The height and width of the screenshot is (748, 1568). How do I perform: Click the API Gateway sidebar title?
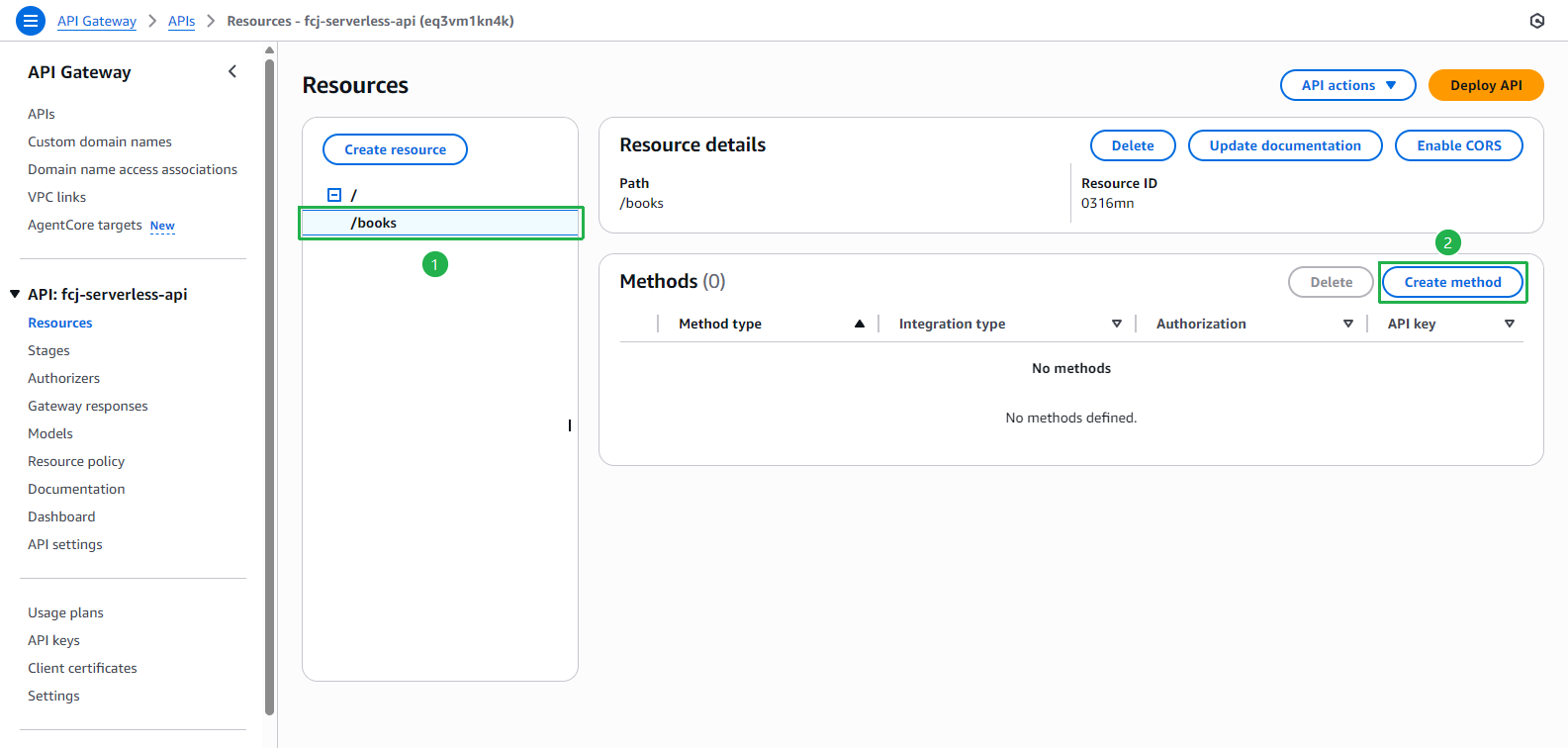pos(79,71)
